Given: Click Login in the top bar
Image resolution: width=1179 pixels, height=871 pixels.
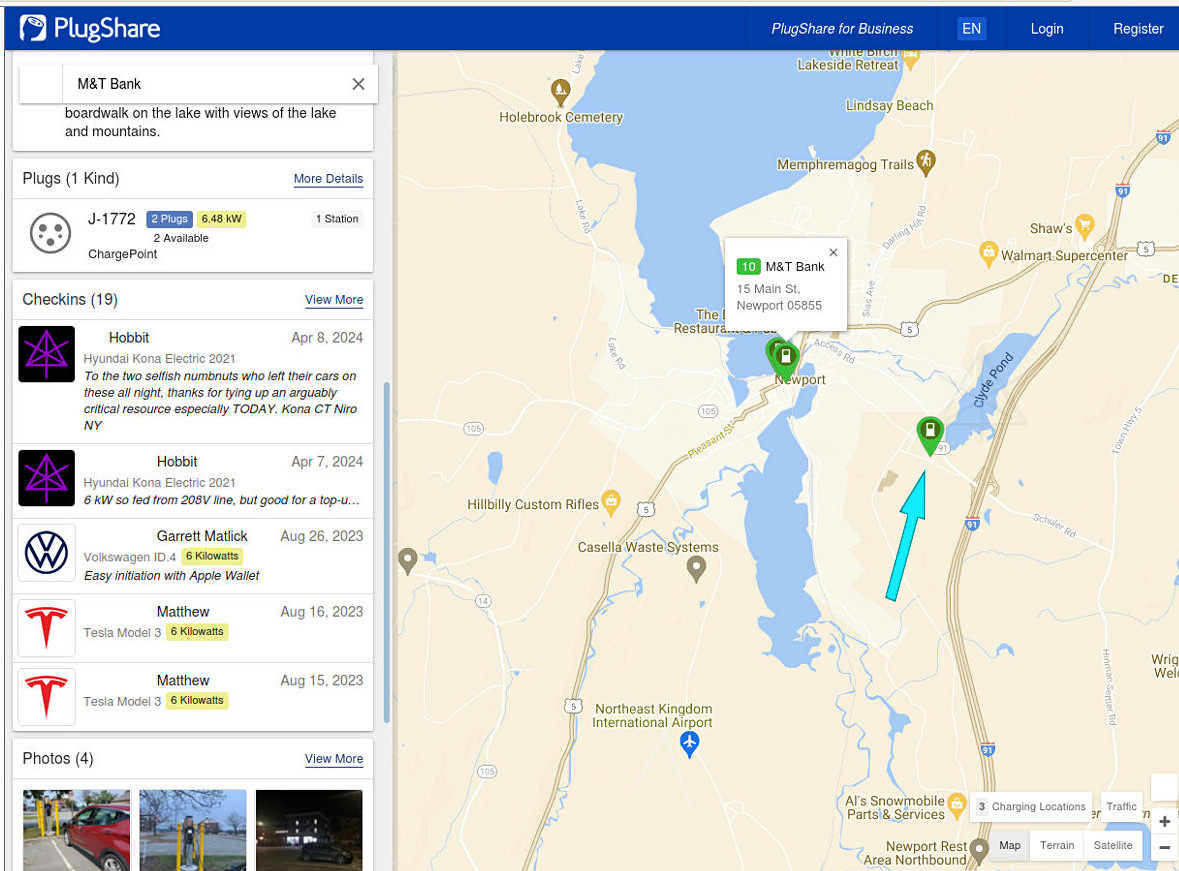Looking at the screenshot, I should 1047,29.
